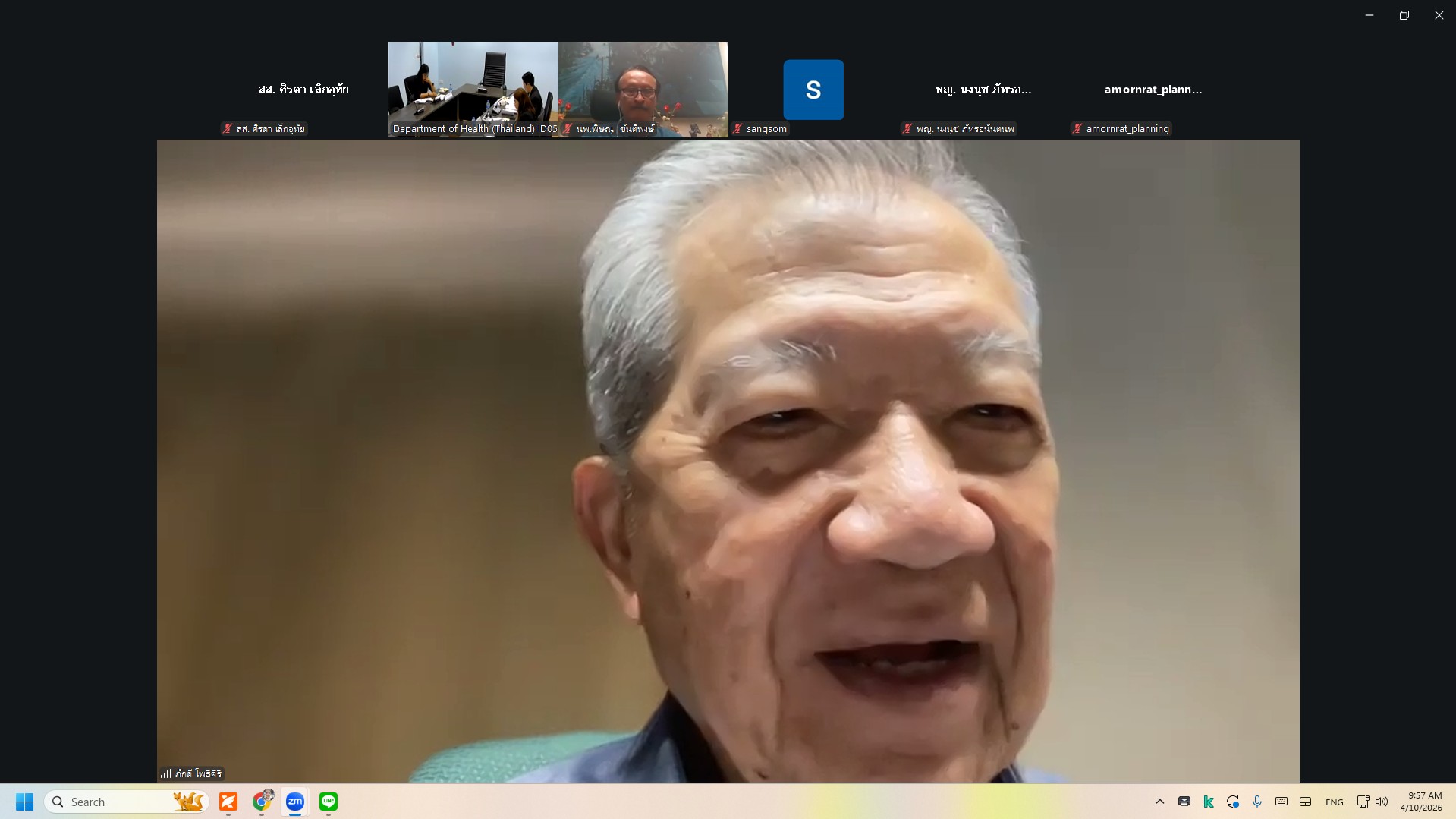Click the sync update tray icon

click(1233, 802)
